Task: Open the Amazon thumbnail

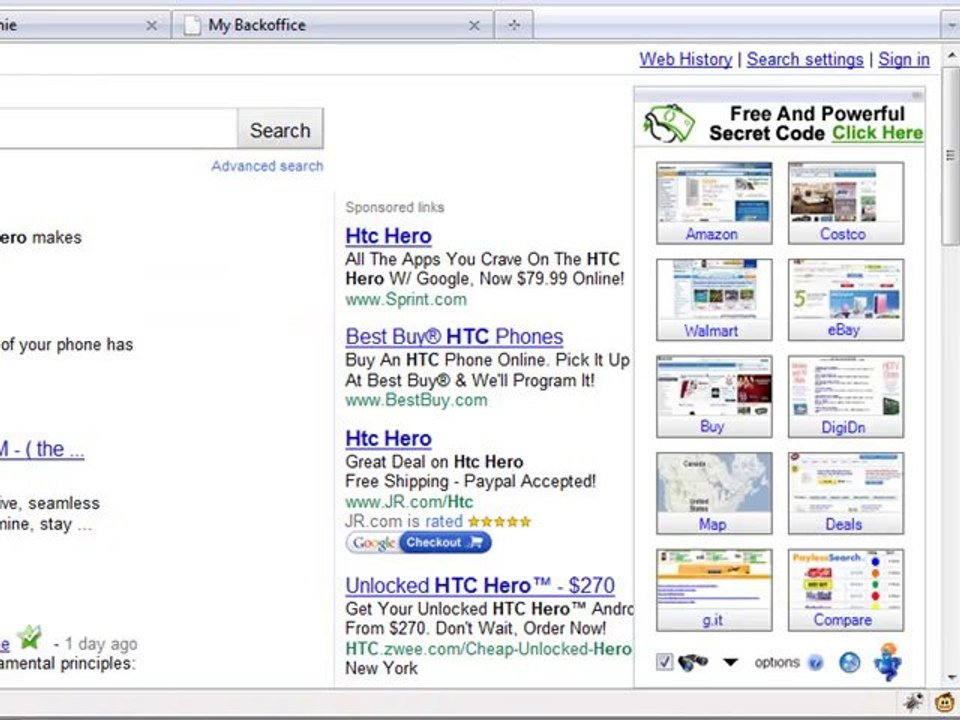Action: click(714, 203)
